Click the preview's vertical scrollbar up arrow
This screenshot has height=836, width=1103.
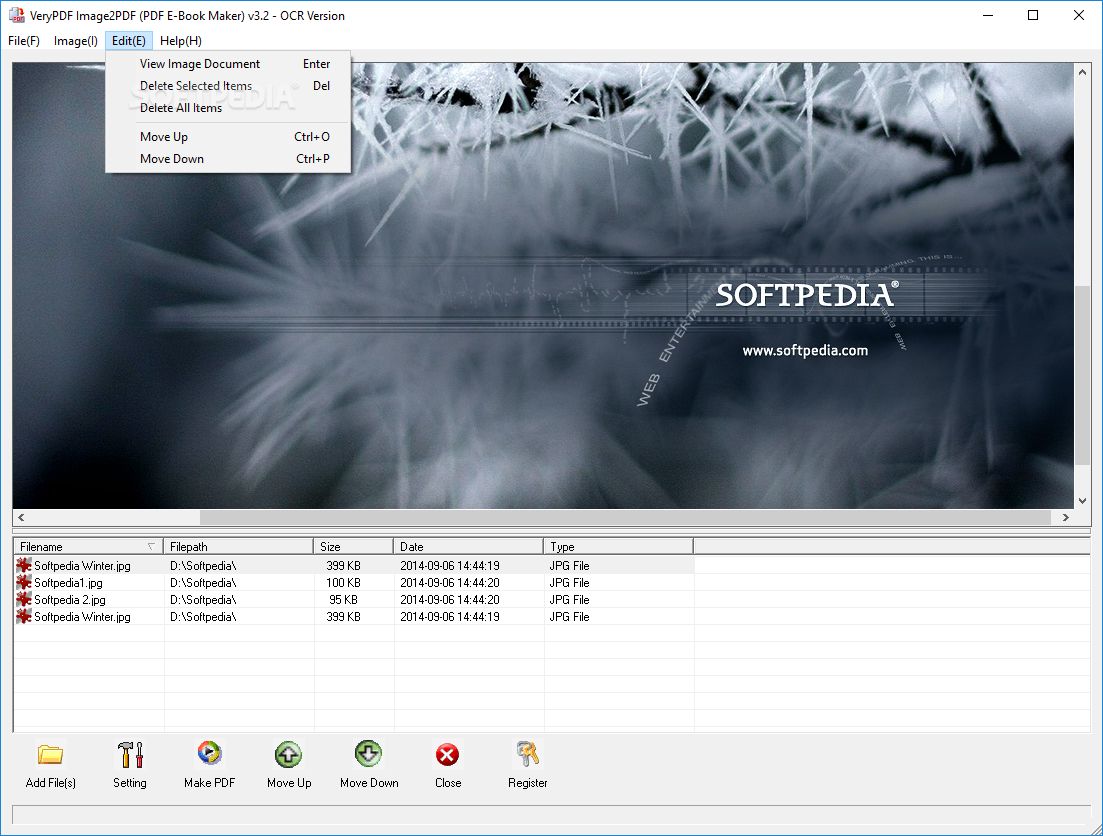(1083, 72)
